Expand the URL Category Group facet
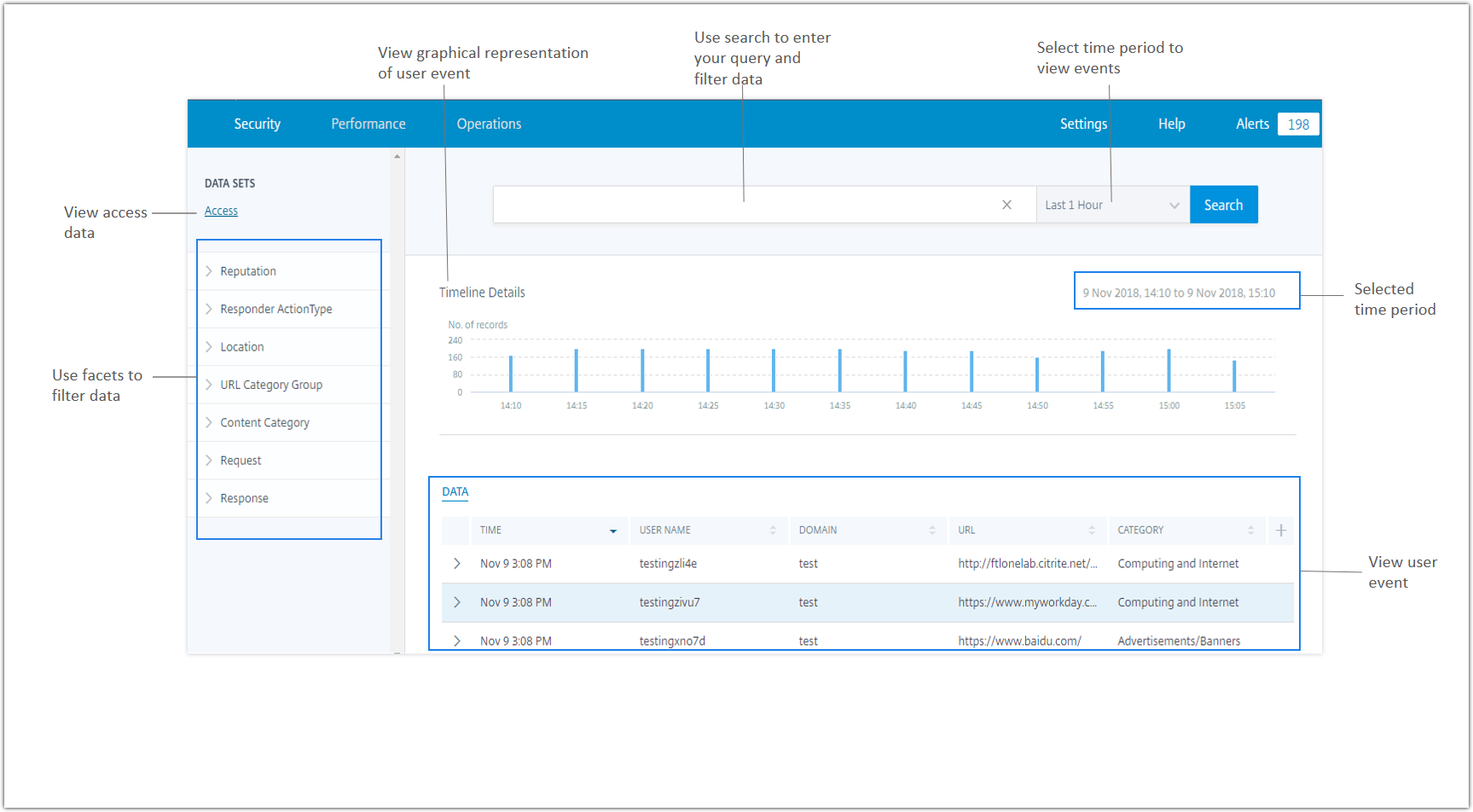The height and width of the screenshot is (812, 1473). point(209,385)
